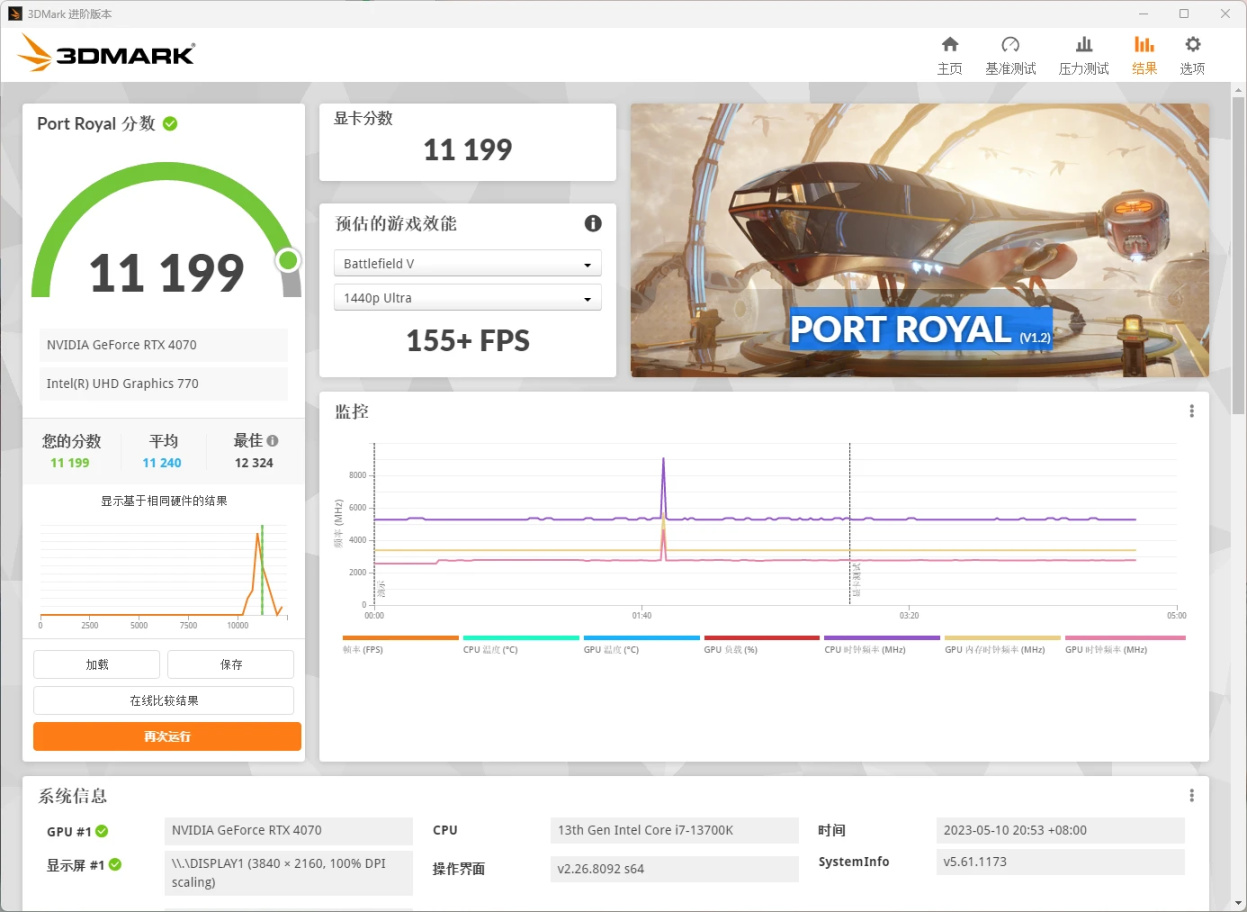1247x912 pixels.
Task: Expand the 1440p Ultra resolution dropdown
Action: [x=467, y=298]
